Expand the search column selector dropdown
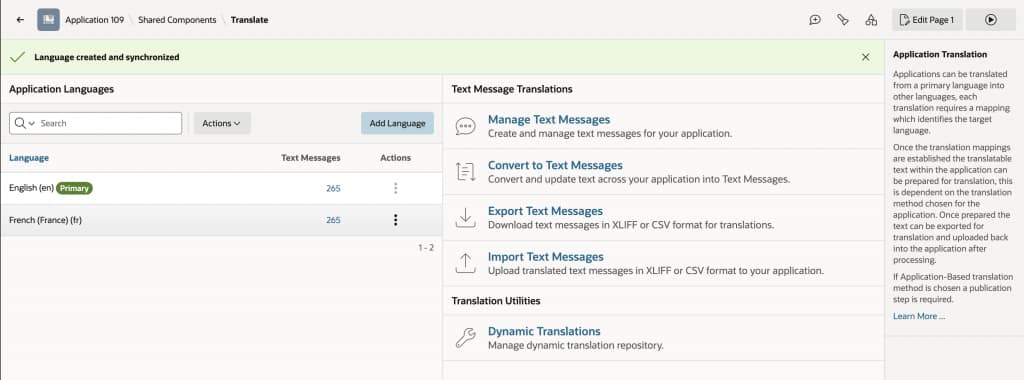Viewport: 1024px width, 380px height. tap(24, 123)
